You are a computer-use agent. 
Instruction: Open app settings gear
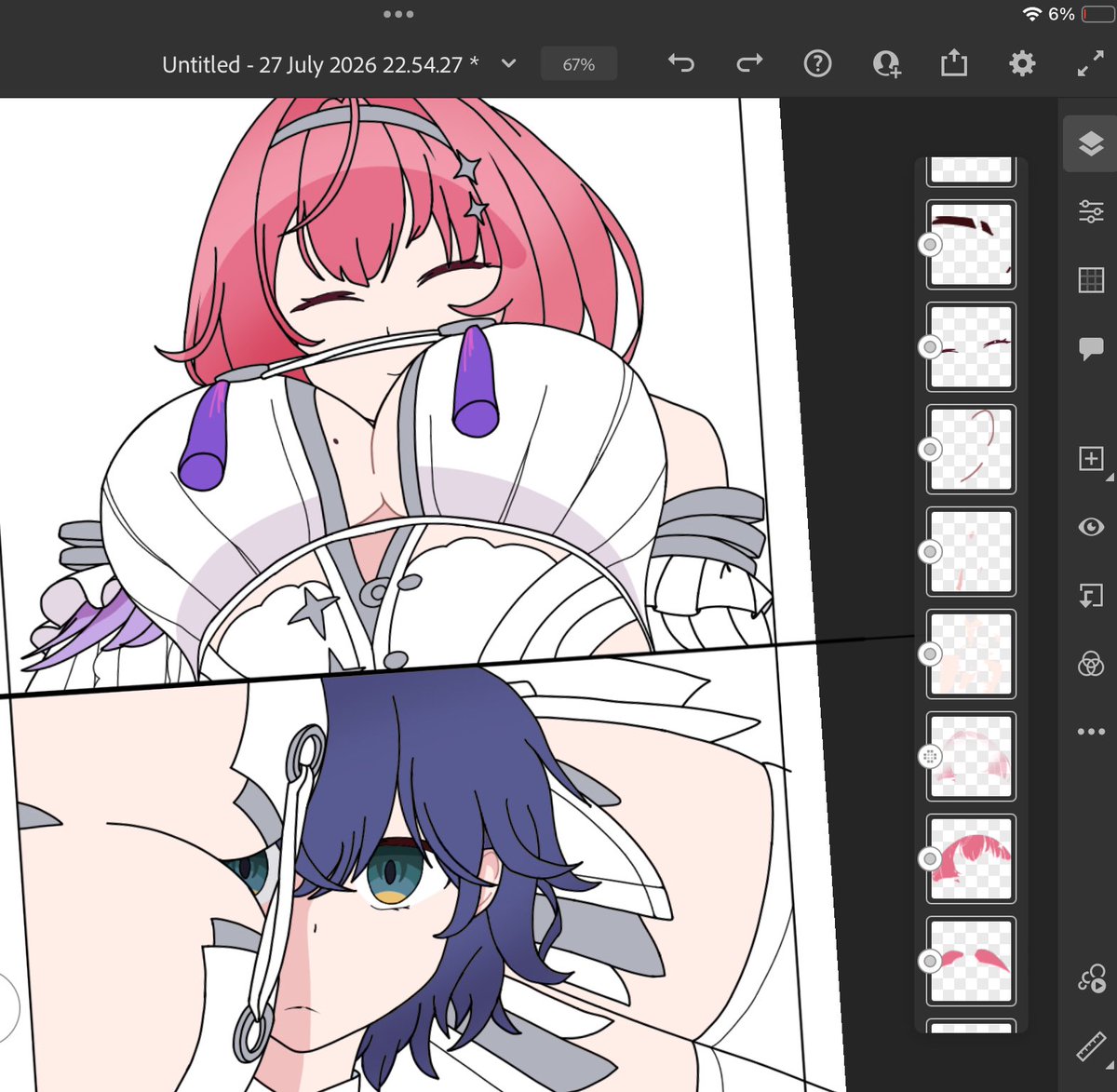[1022, 63]
